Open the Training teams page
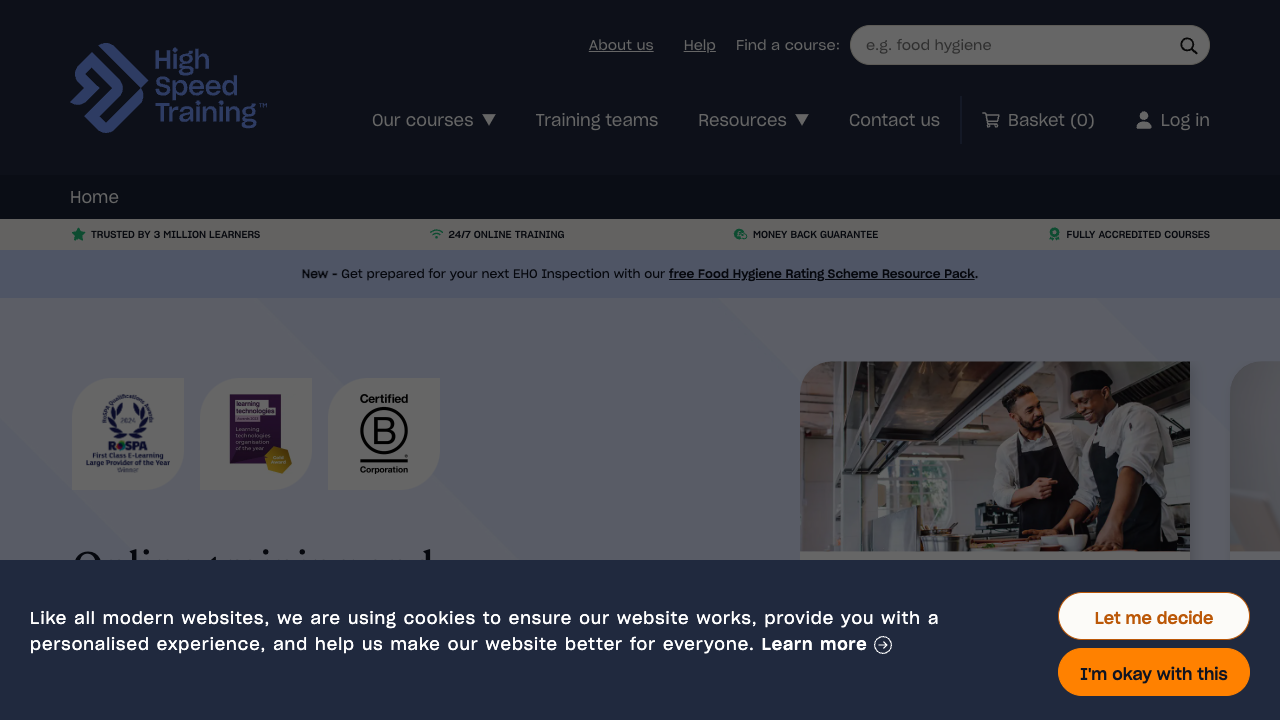1280x720 pixels. click(596, 120)
